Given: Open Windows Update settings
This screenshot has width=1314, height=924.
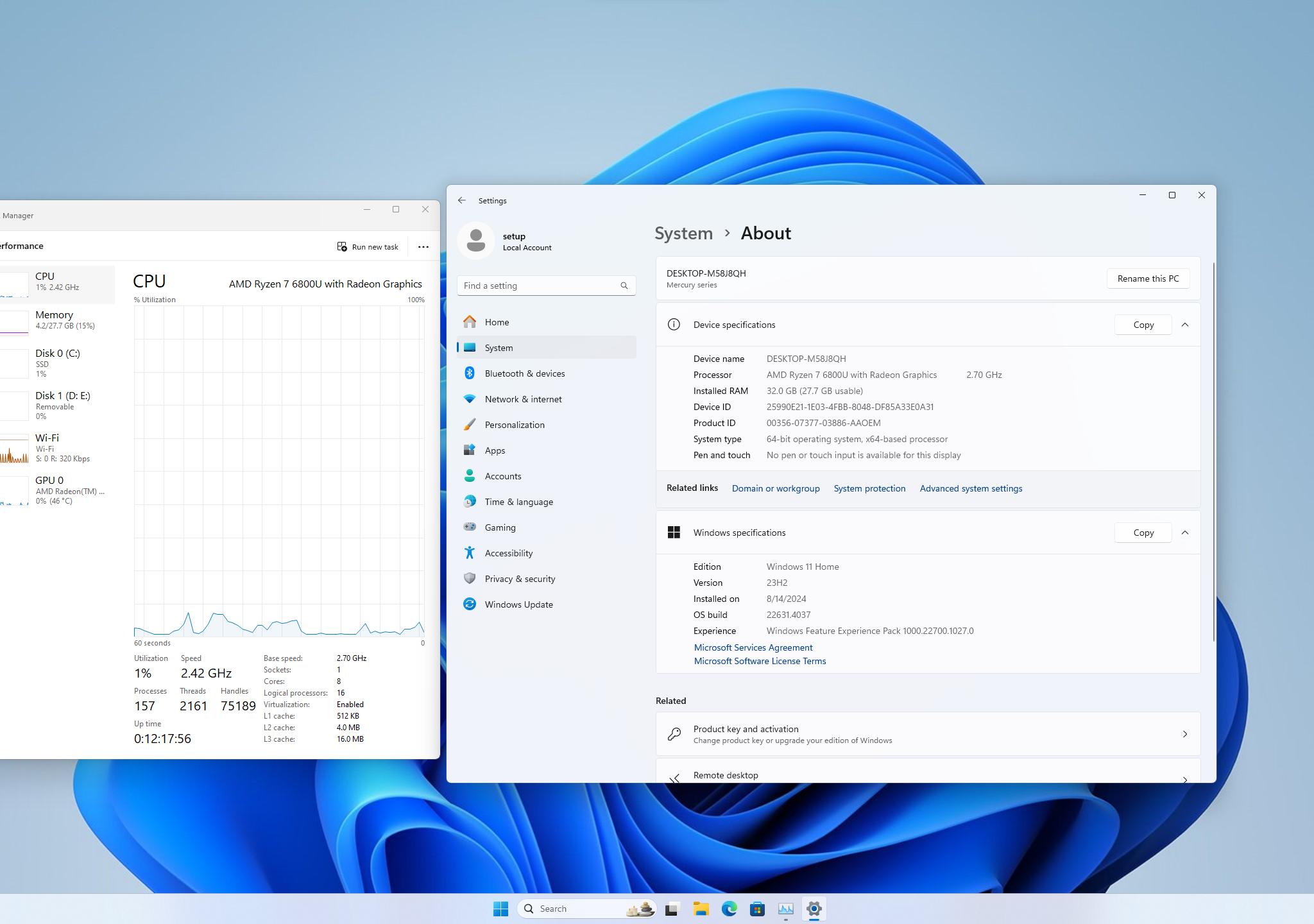Looking at the screenshot, I should [518, 604].
